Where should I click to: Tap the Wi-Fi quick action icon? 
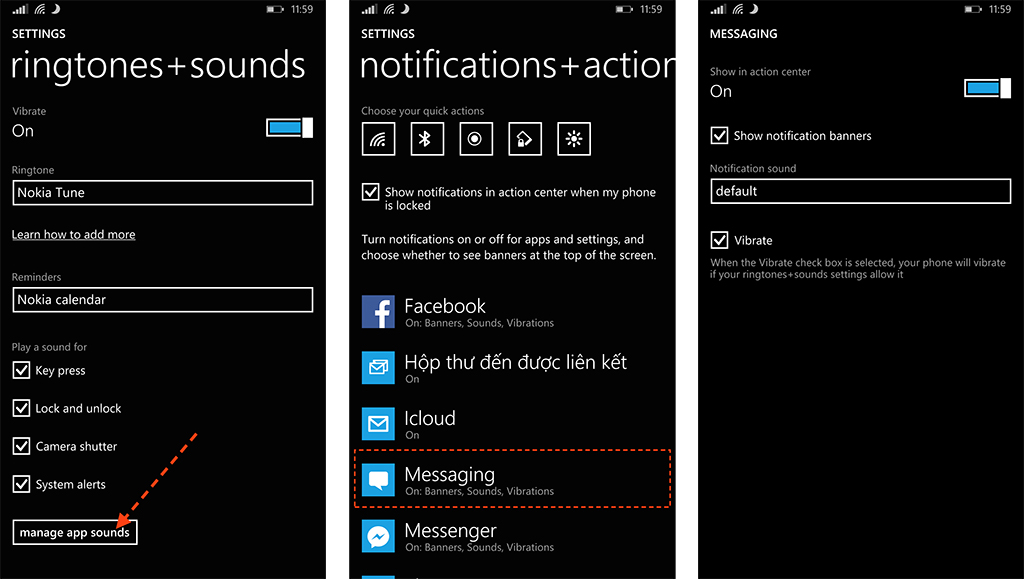pos(378,139)
